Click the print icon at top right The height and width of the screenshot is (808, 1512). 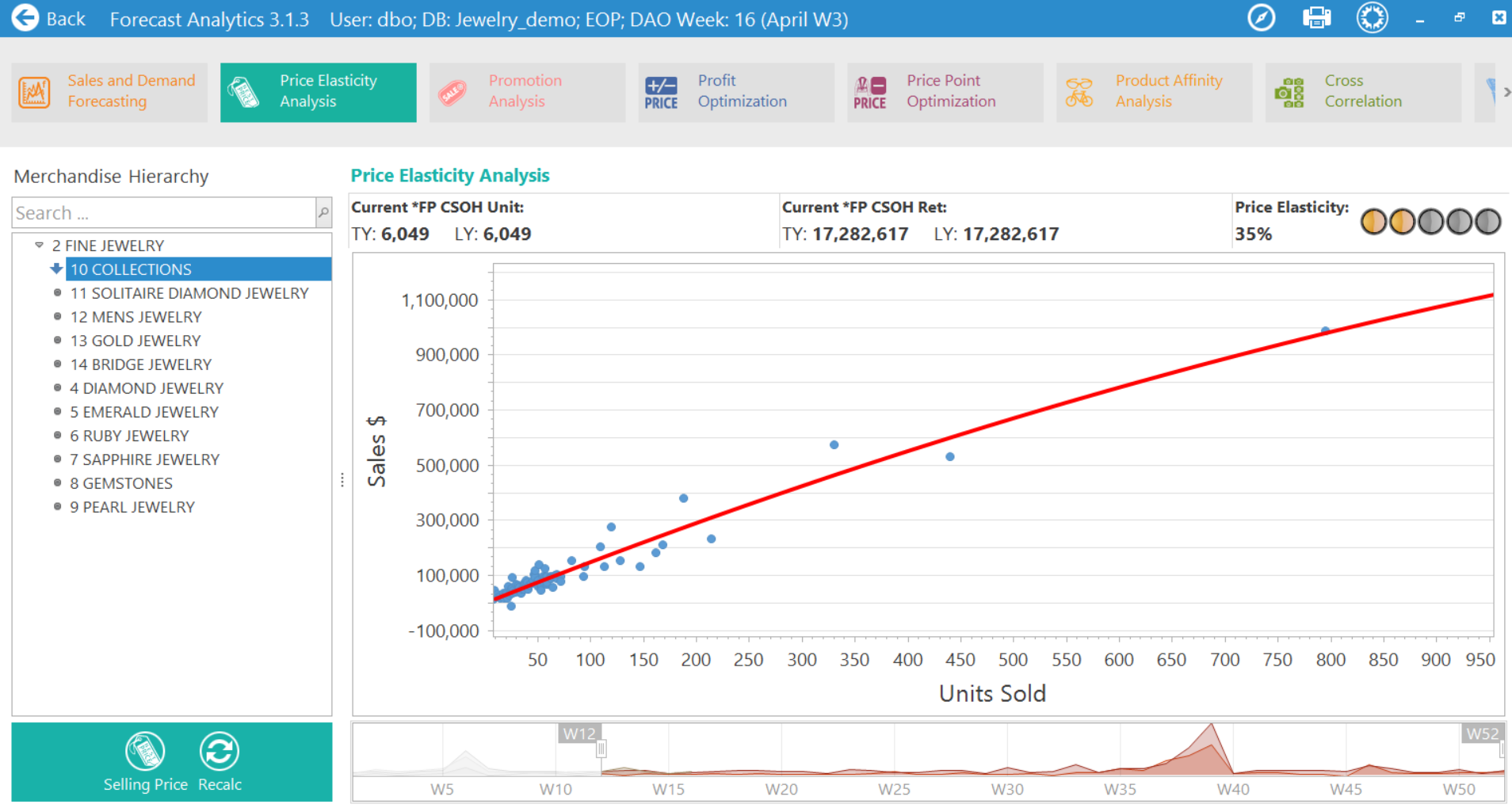click(1316, 17)
